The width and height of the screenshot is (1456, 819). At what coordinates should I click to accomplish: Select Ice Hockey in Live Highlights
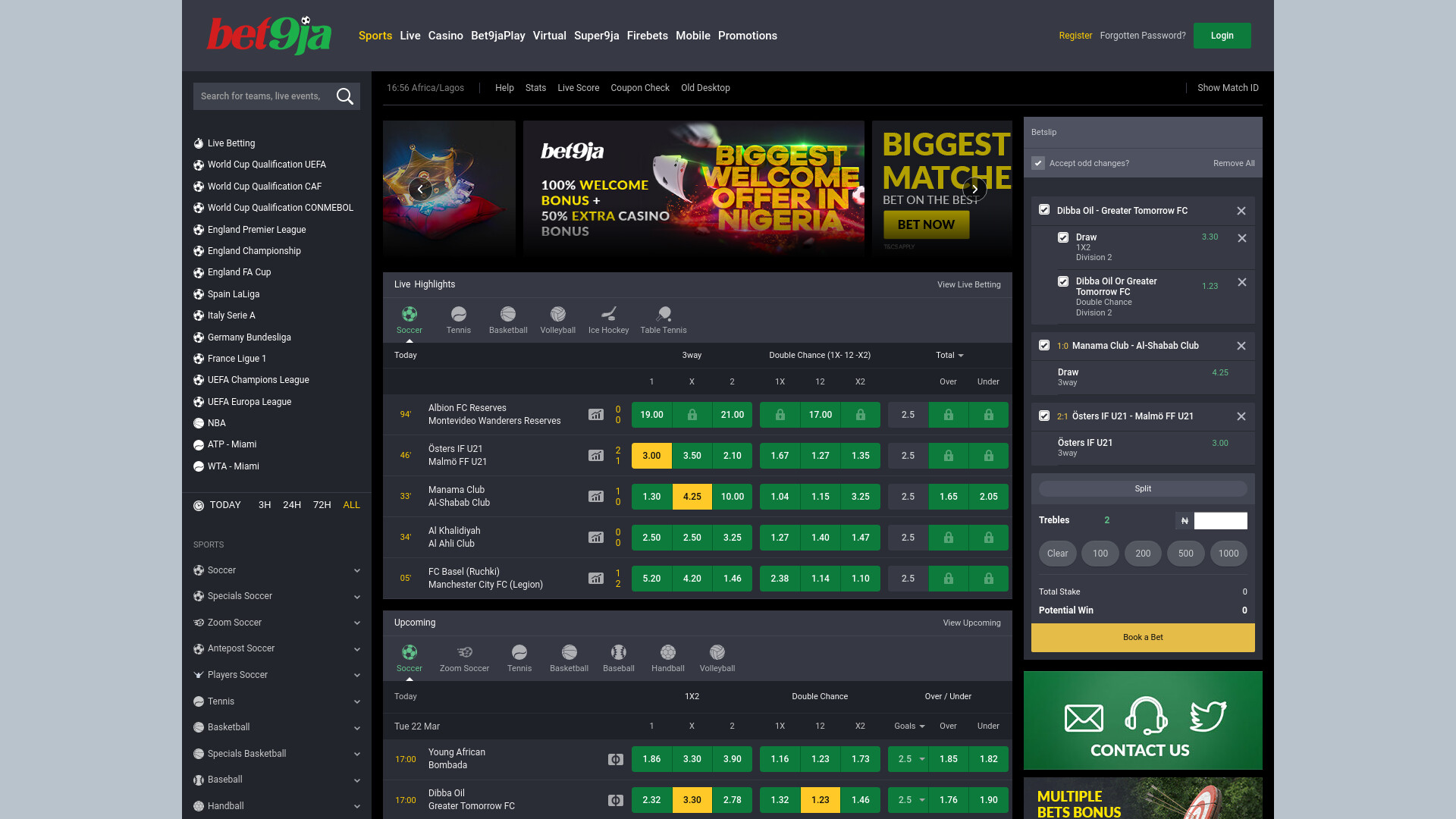608,320
